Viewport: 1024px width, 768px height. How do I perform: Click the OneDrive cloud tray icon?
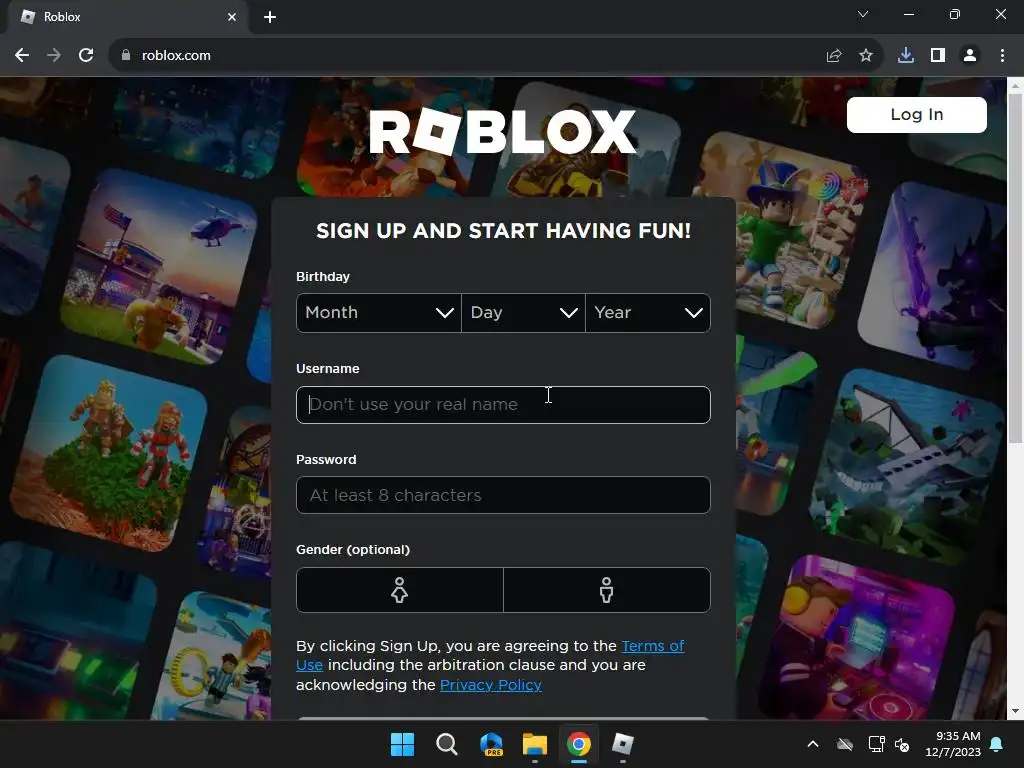(x=845, y=744)
